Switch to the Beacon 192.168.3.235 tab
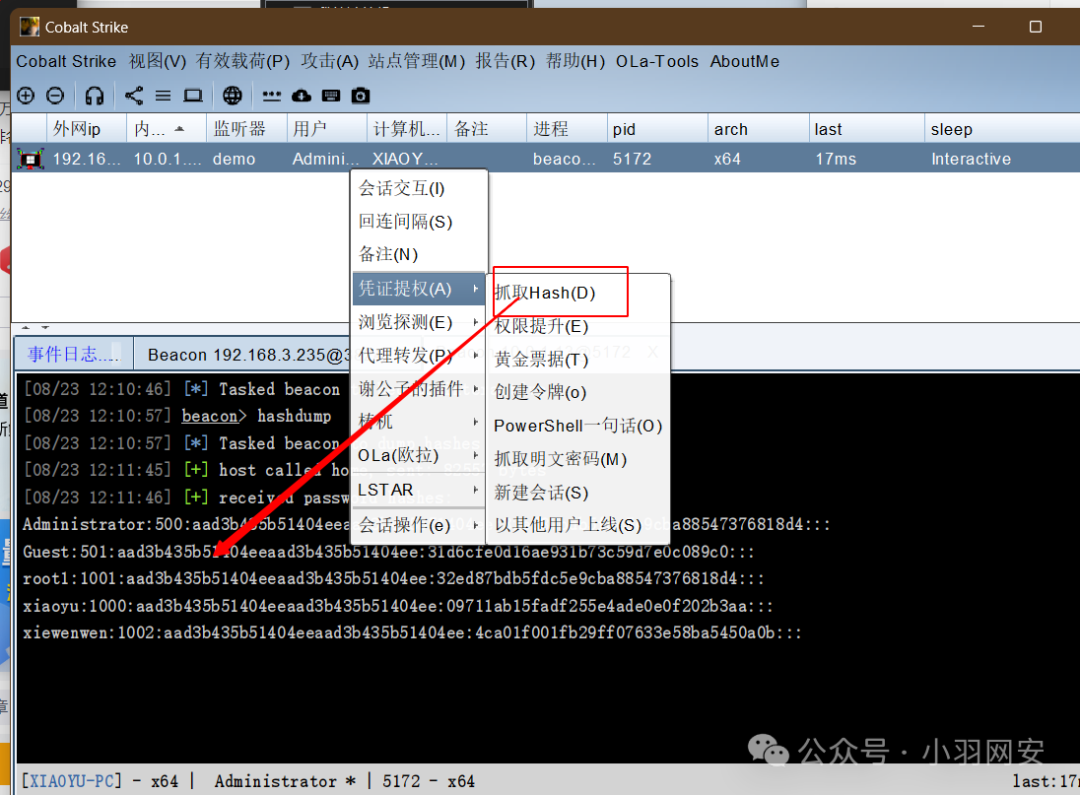Viewport: 1080px width, 795px height. point(243,355)
